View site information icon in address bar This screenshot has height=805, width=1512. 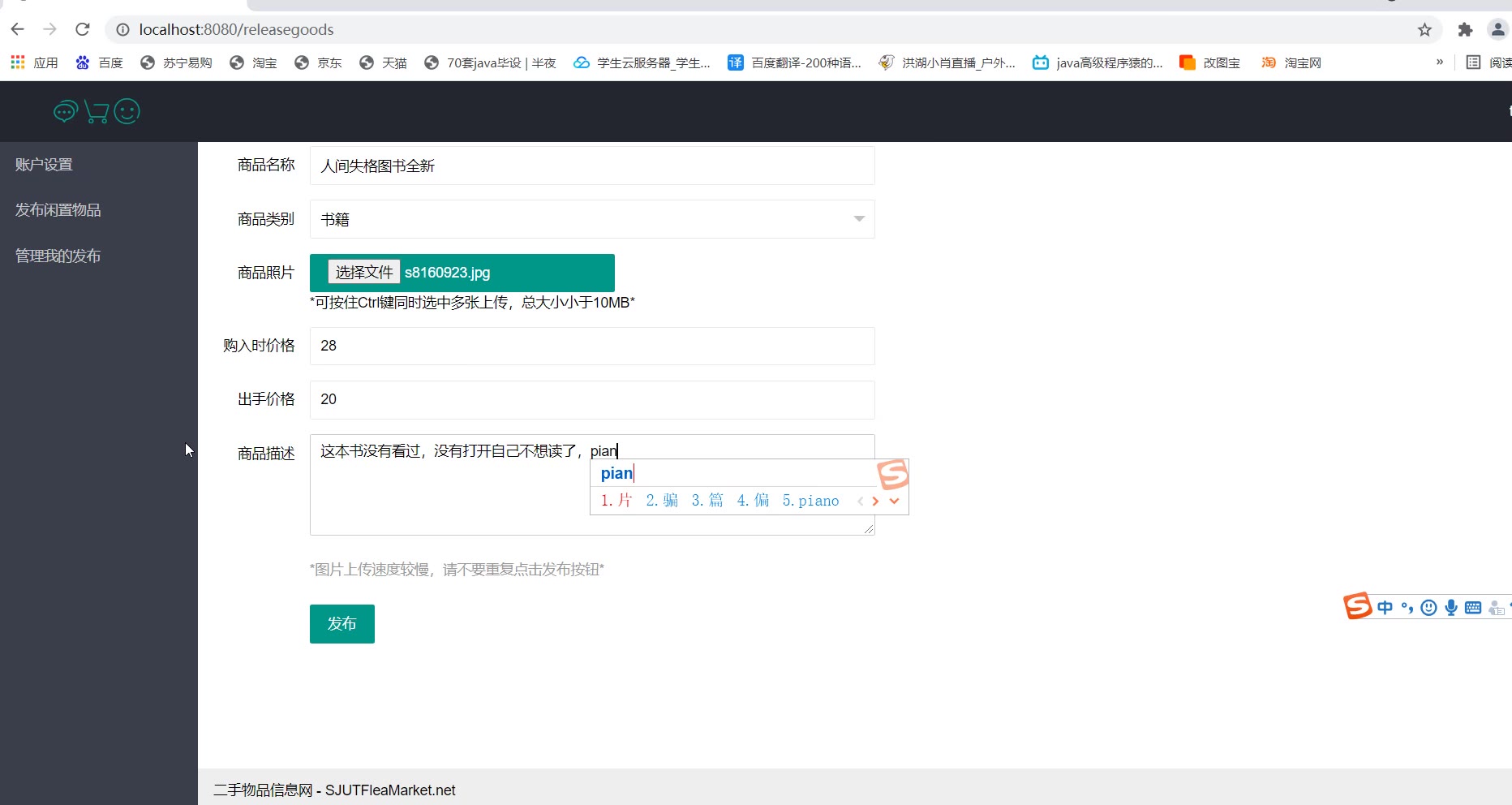122,30
